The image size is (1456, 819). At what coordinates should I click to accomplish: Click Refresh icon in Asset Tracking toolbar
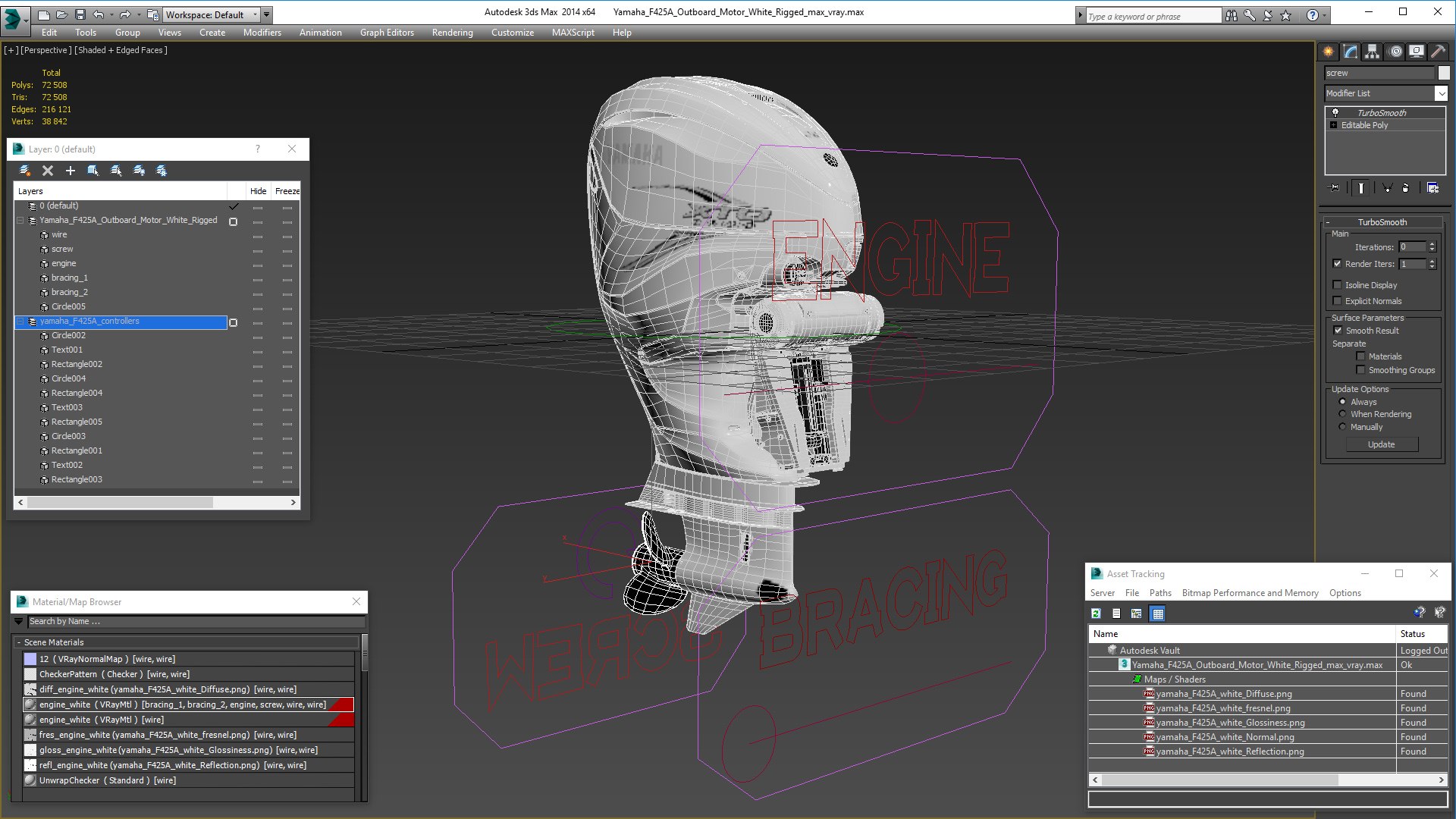point(1096,613)
